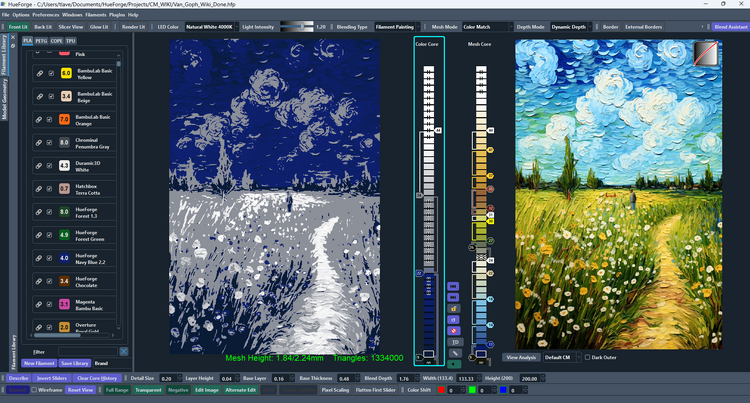Viewport: 750px width, 403px height.
Task: Click the red circle icon button beside sliders
Action: [453, 331]
